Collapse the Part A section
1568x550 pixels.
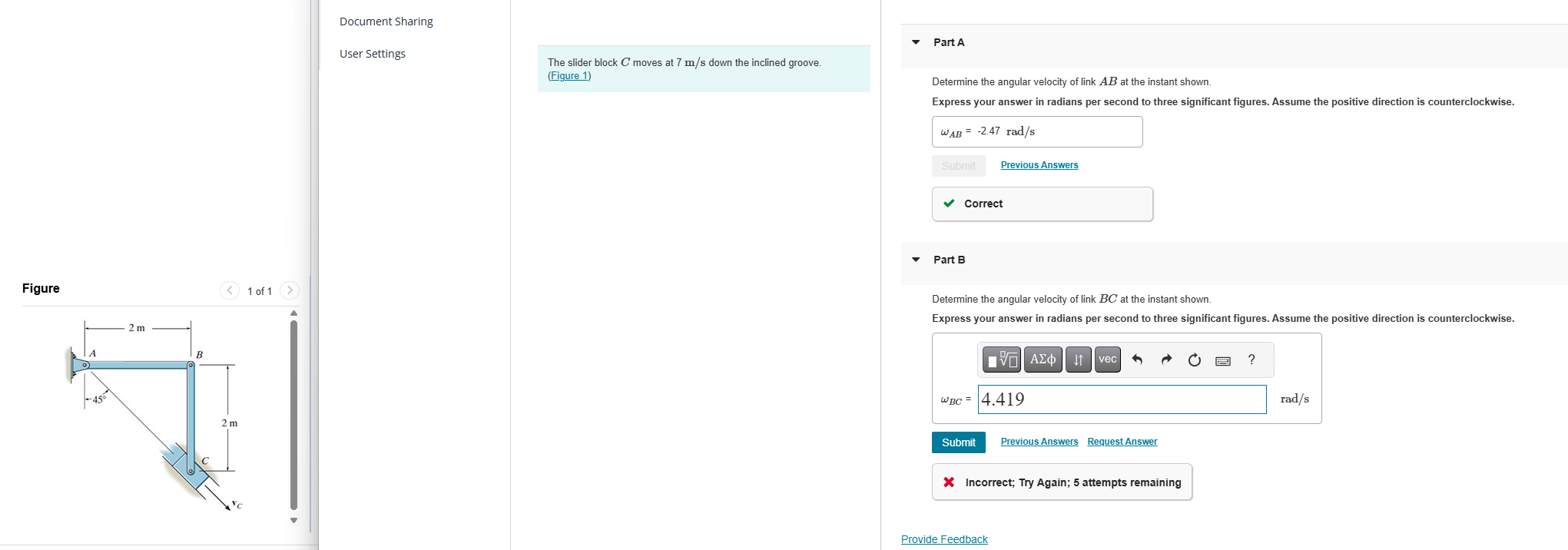[915, 42]
